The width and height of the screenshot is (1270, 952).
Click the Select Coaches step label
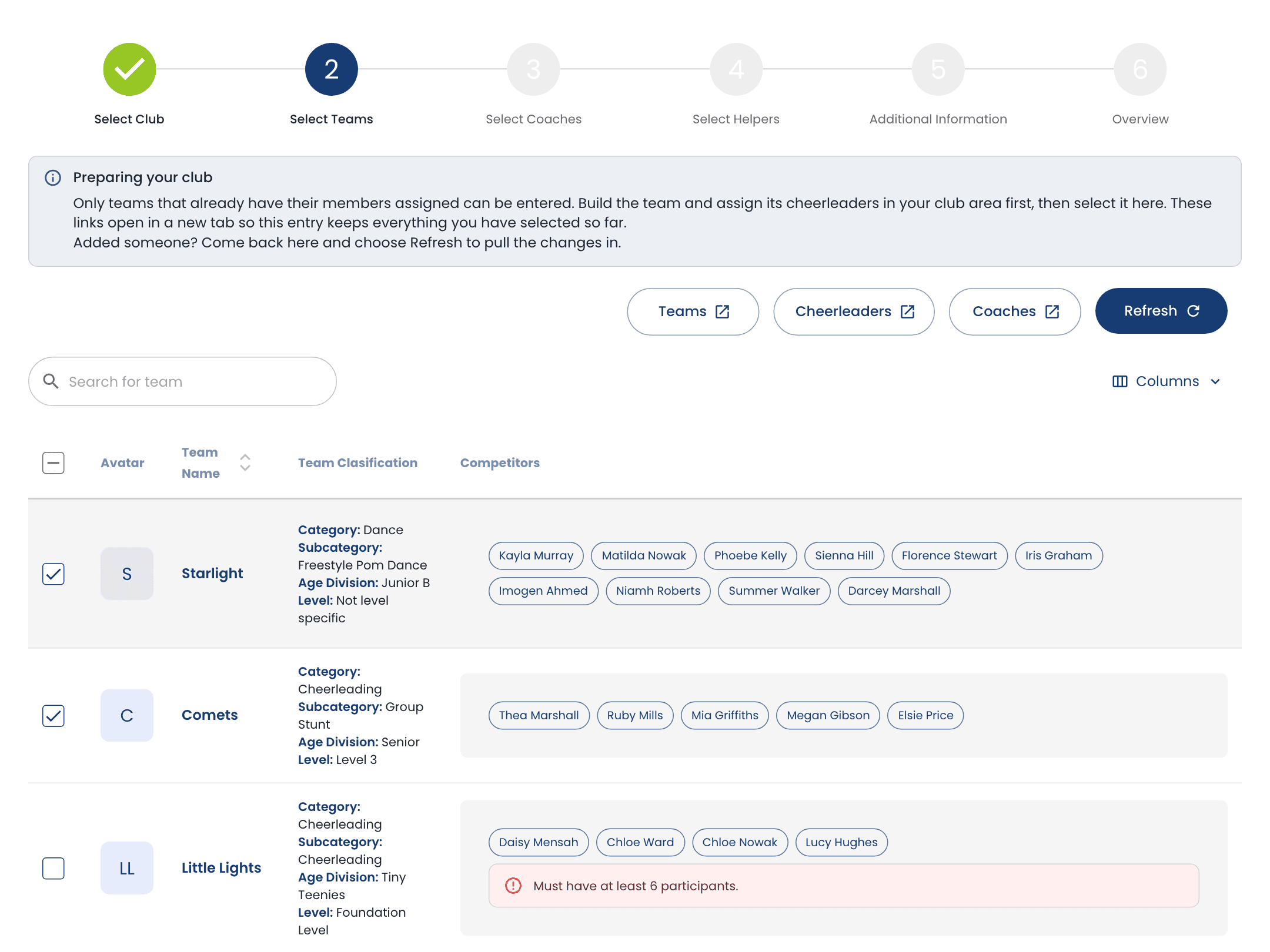point(534,119)
